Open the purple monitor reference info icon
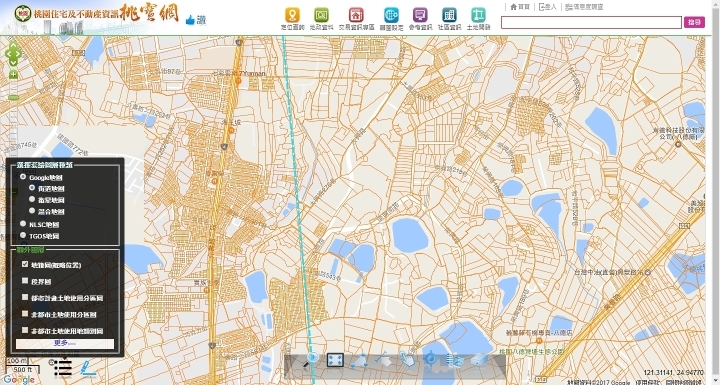Screen dimensions: 720x385 click(x=420, y=15)
